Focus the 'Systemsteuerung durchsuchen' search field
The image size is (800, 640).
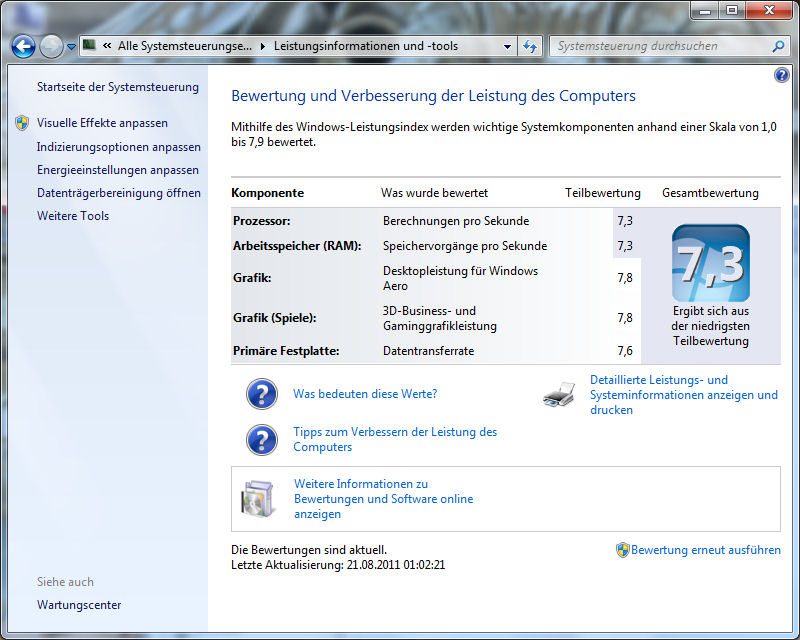[662, 46]
